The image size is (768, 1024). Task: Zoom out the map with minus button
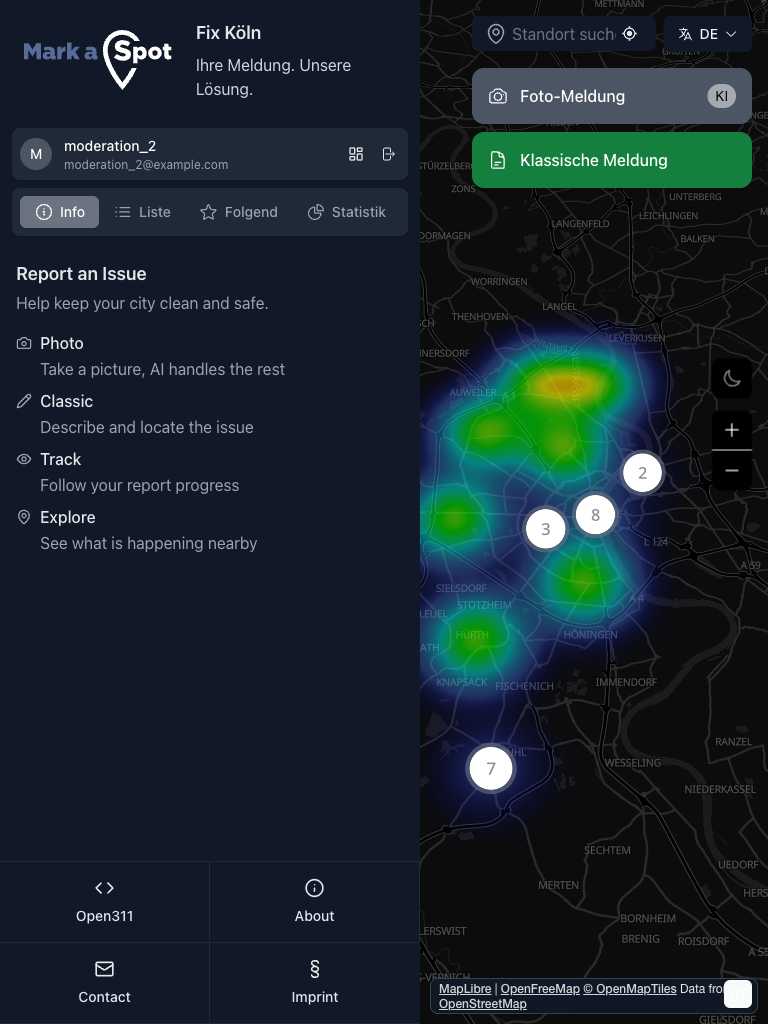point(732,470)
